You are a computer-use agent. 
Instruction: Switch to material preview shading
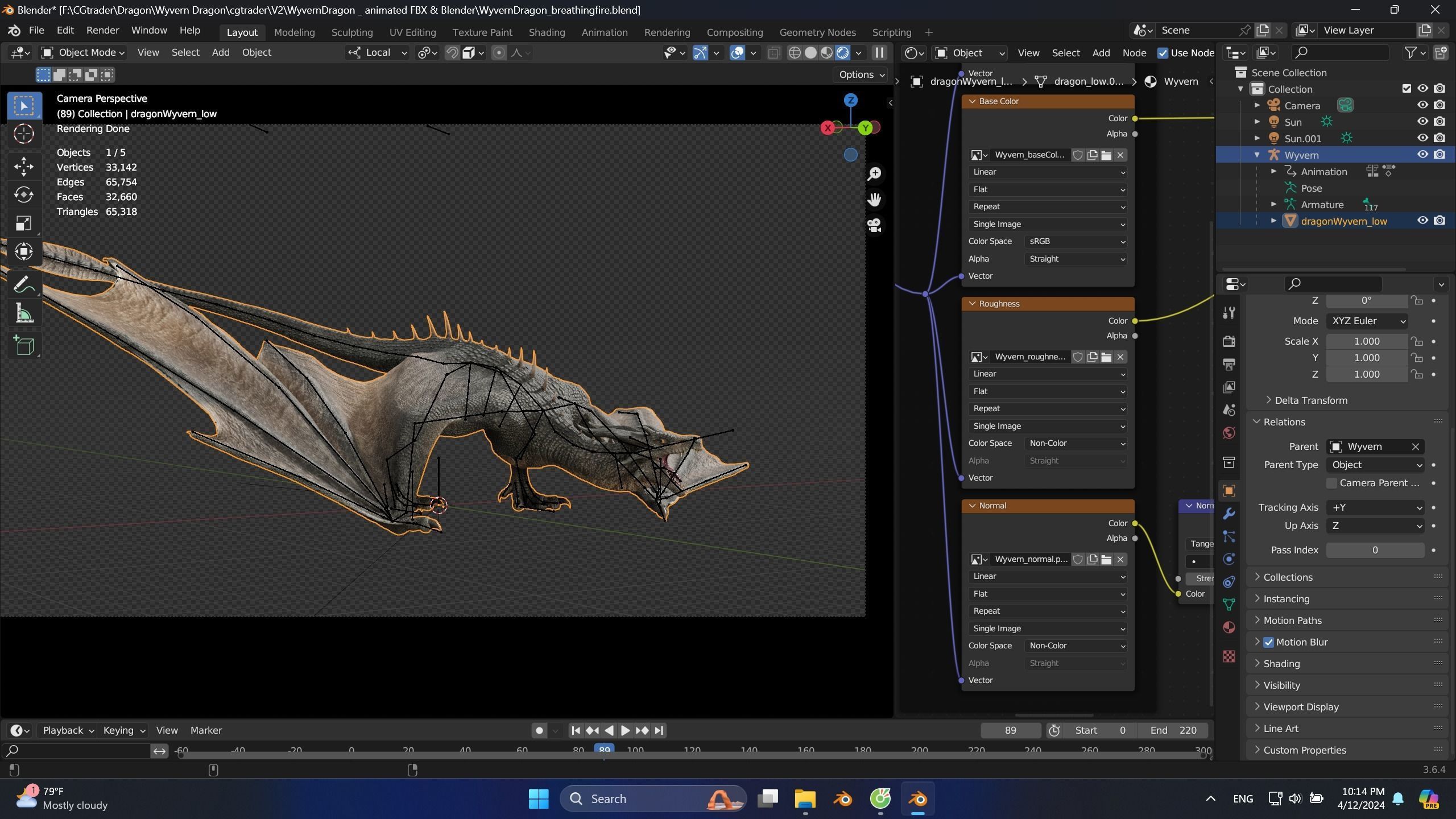826,53
